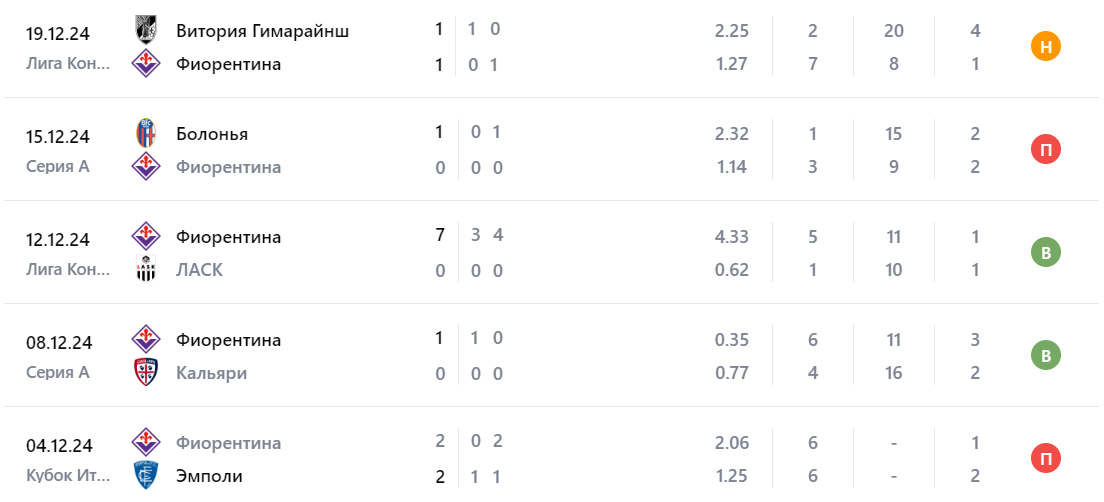Click green win badge for Cagliari match
The height and width of the screenshot is (502, 1104).
pyautogui.click(x=1046, y=356)
